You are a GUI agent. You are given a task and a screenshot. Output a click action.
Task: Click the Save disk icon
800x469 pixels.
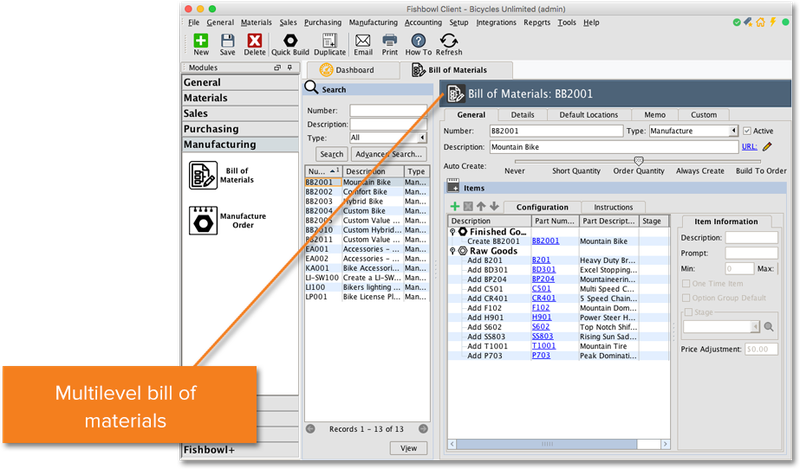point(228,41)
